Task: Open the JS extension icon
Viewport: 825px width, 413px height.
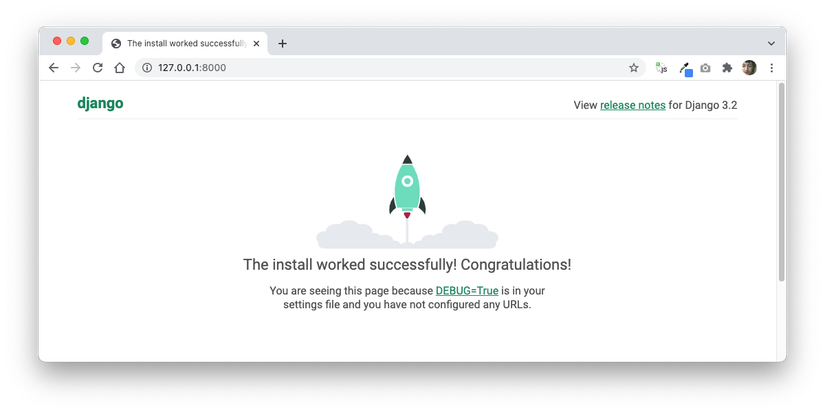Action: [x=661, y=68]
